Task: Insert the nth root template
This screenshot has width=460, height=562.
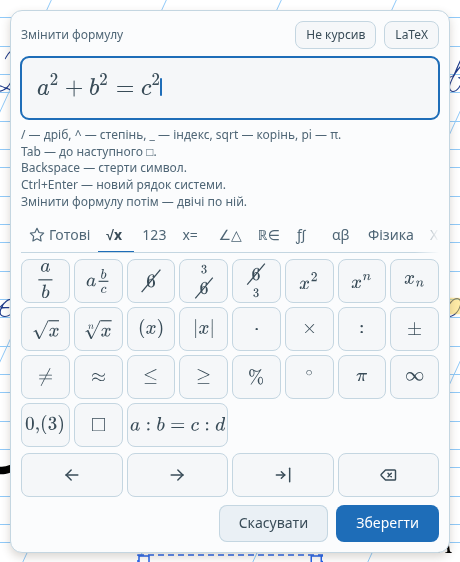Action: pyautogui.click(x=98, y=329)
